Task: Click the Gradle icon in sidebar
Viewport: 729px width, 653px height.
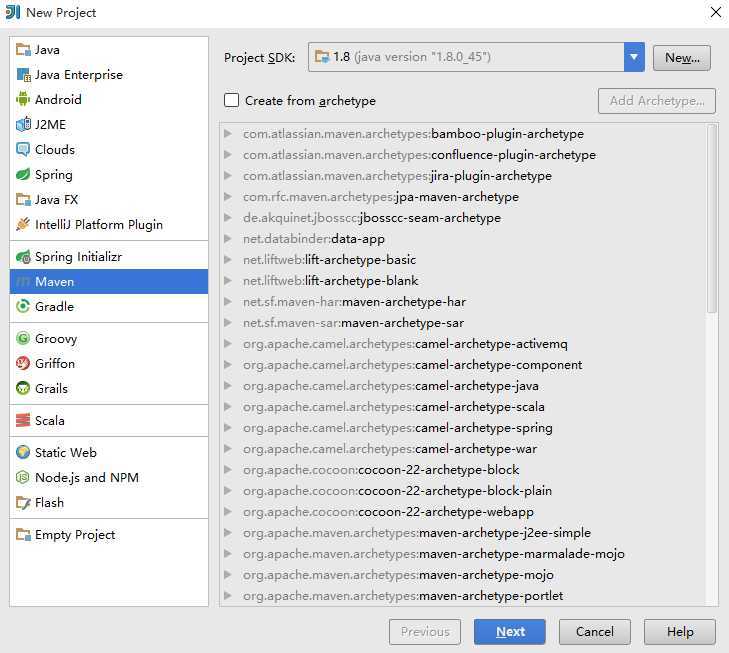Action: [24, 307]
